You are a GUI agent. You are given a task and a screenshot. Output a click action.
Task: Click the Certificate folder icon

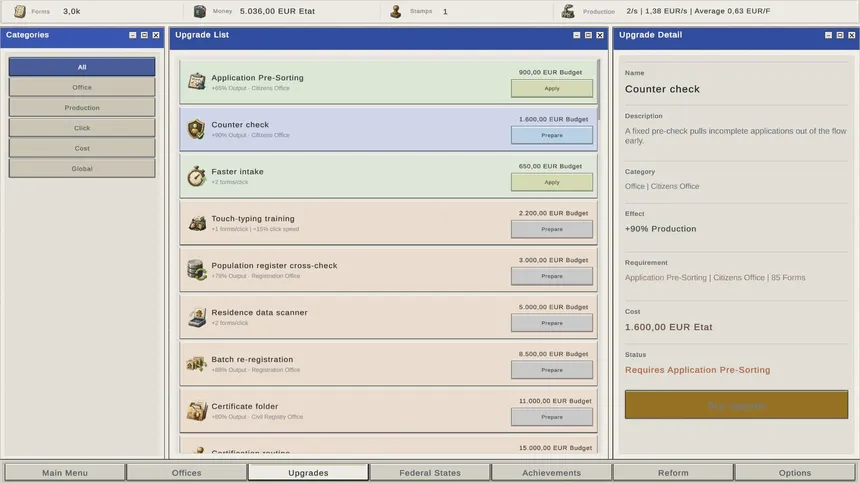point(196,410)
